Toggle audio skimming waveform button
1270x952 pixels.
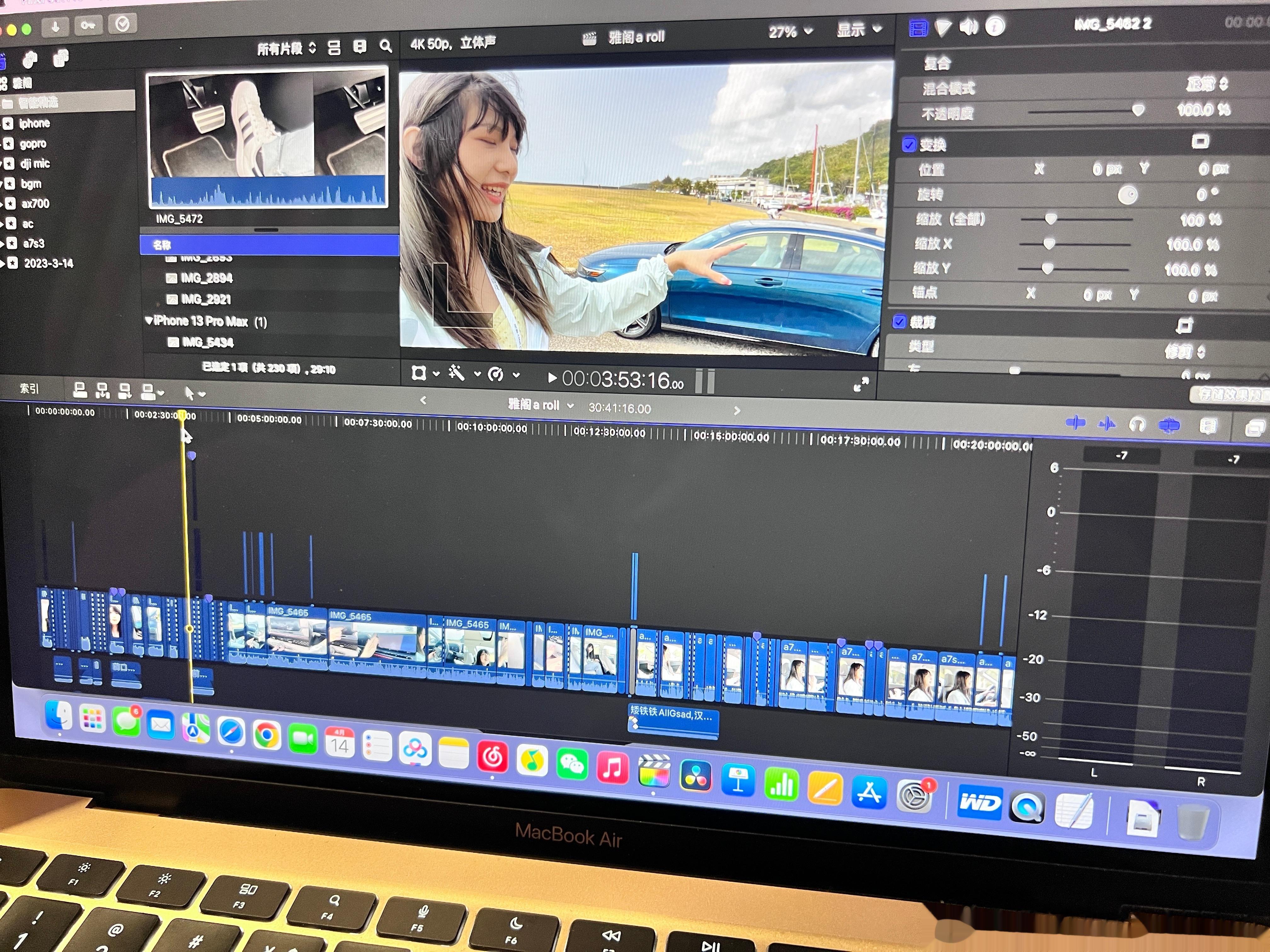click(1106, 424)
